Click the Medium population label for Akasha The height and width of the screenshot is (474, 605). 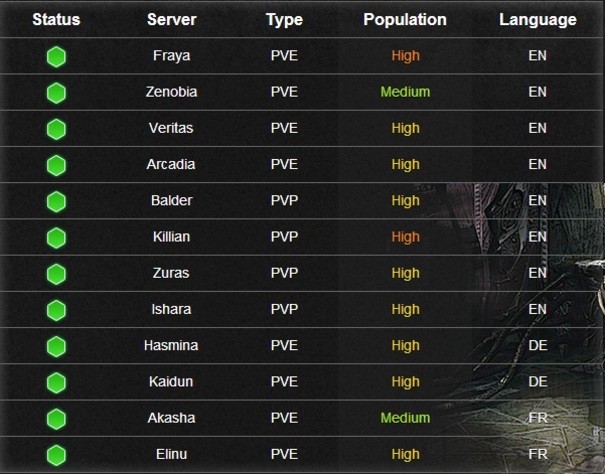tap(405, 418)
